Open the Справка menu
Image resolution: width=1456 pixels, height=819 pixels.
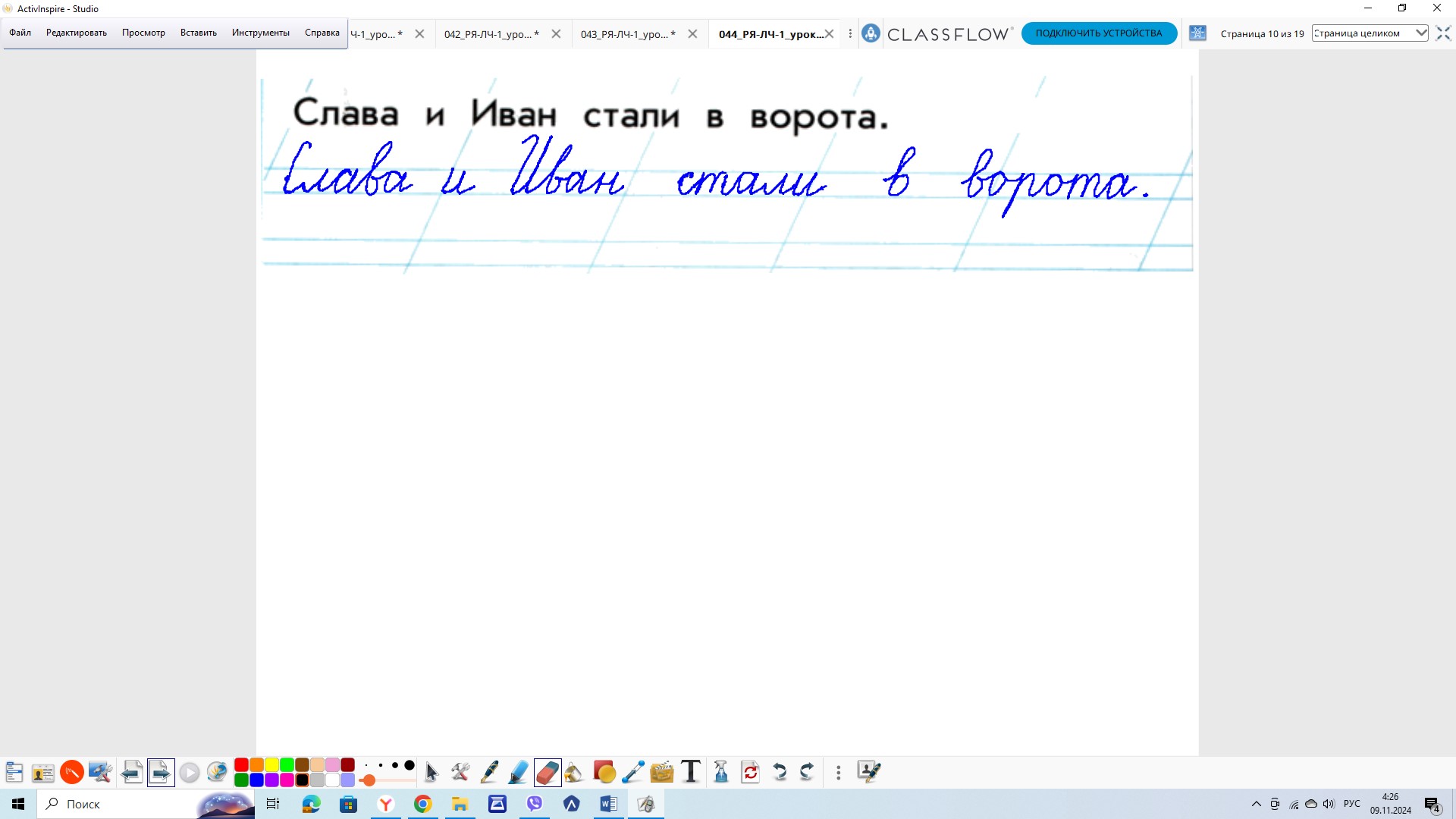tap(322, 33)
